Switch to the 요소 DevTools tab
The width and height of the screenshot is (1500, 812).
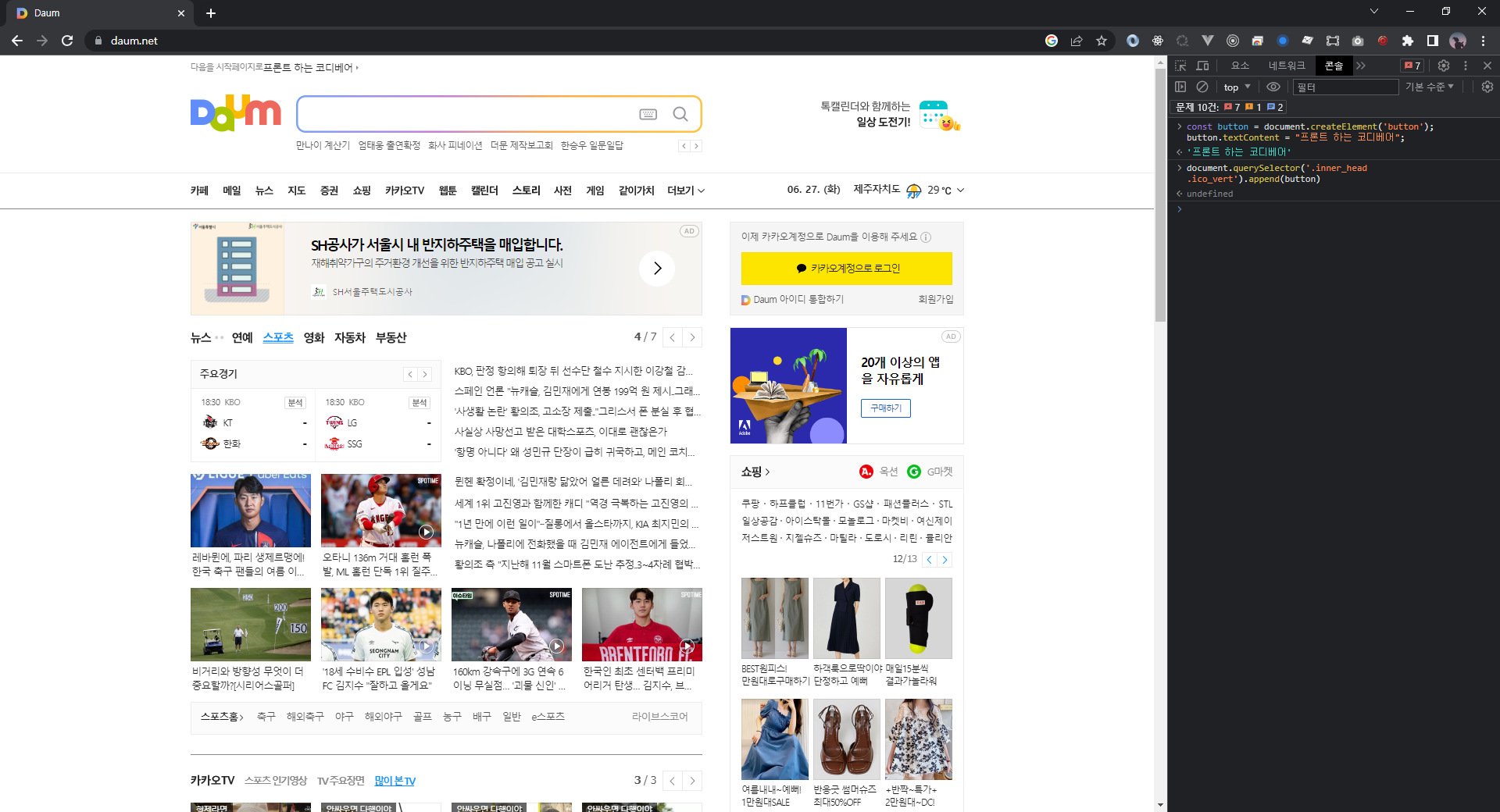1240,66
